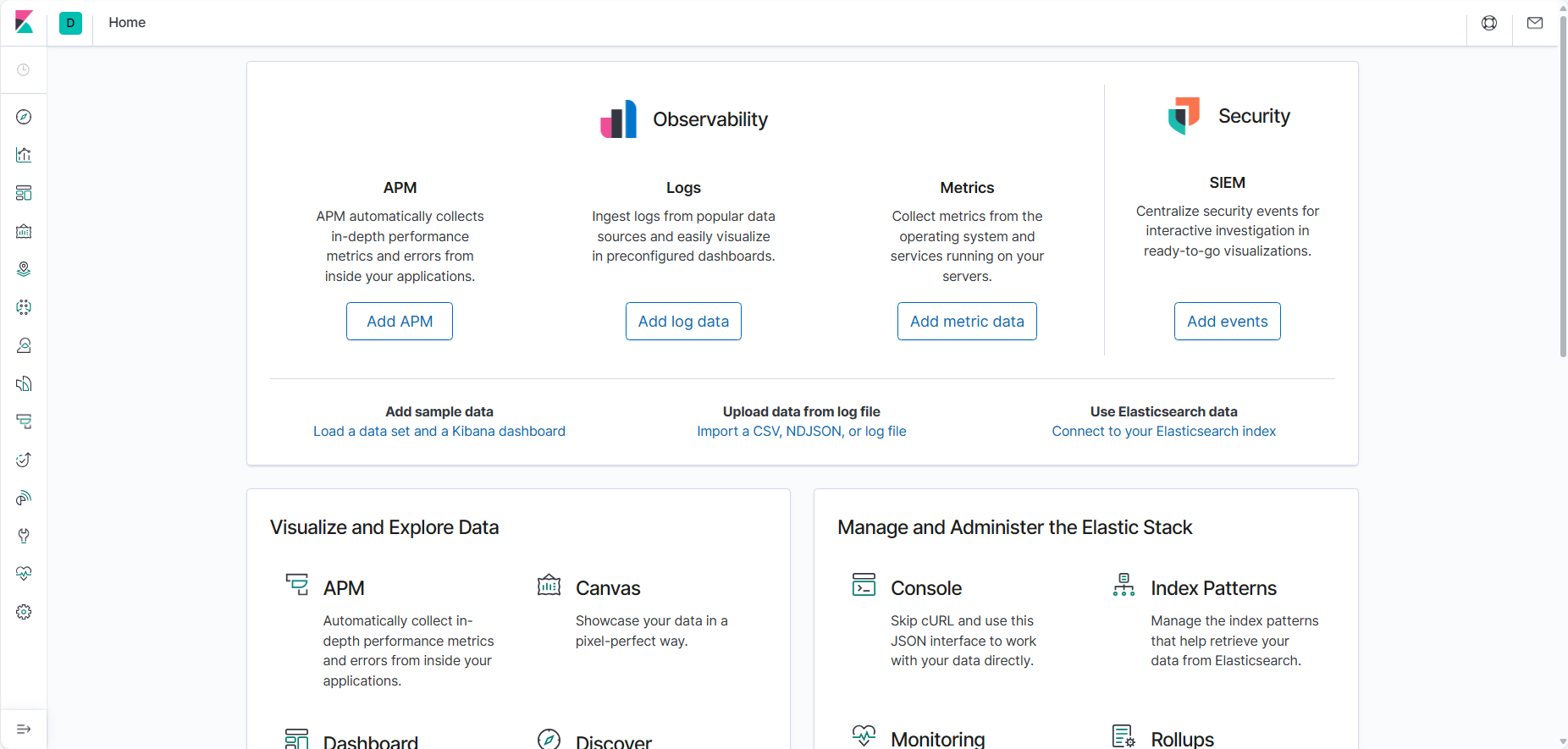The image size is (1568, 749).
Task: Open the Discover card
Action: (614, 741)
